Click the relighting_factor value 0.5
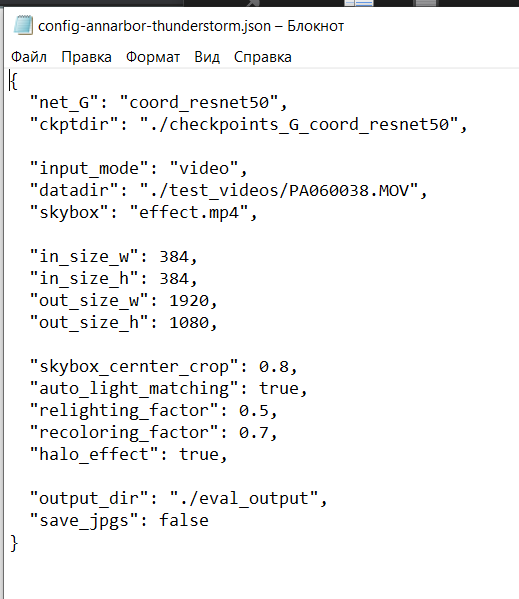 coord(254,411)
